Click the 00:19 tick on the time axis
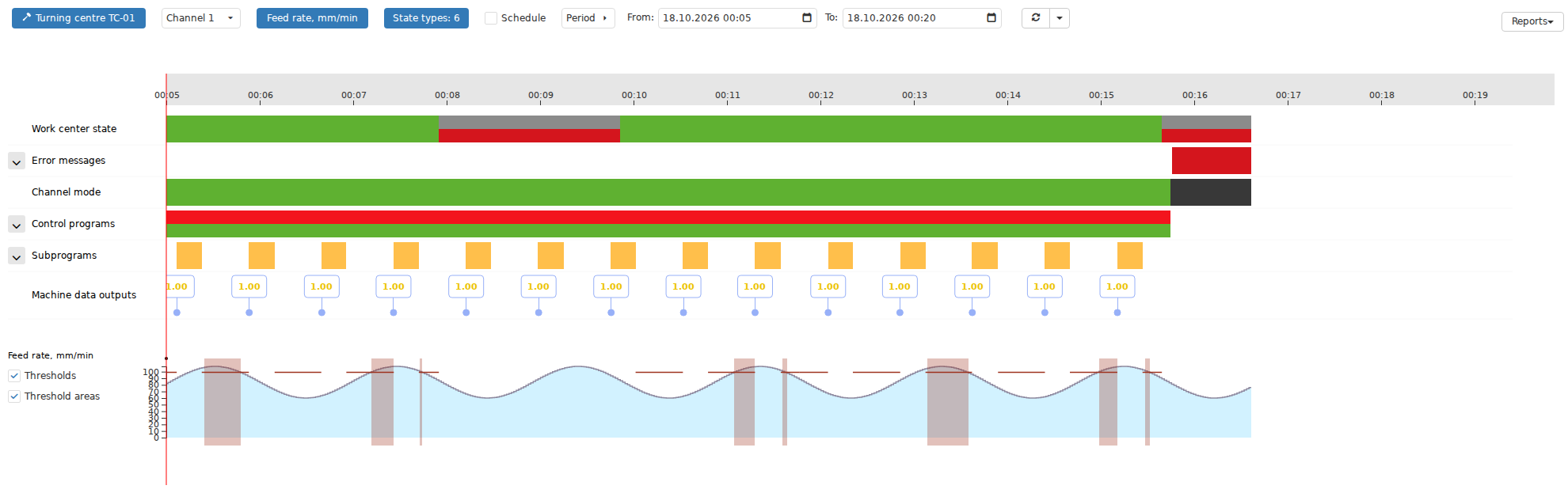The width and height of the screenshot is (1568, 493). click(x=1475, y=96)
